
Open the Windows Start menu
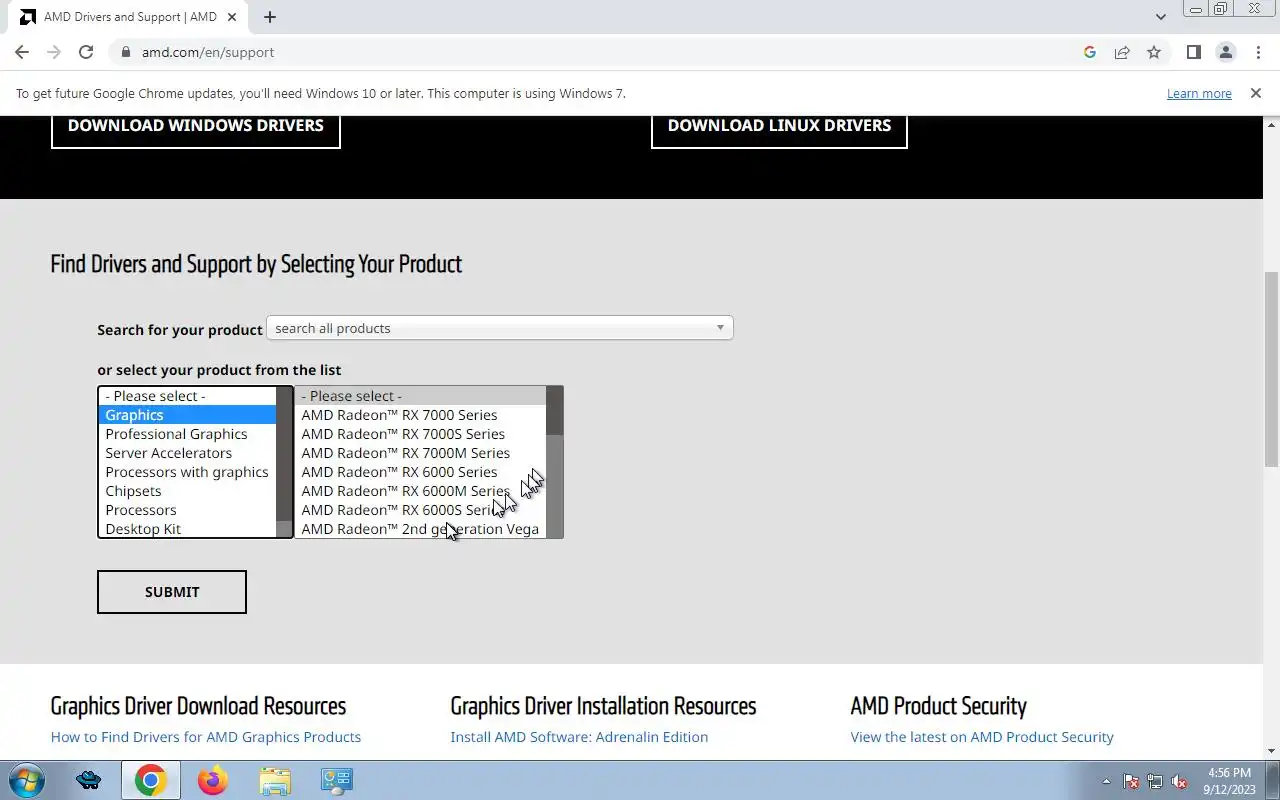(27, 780)
